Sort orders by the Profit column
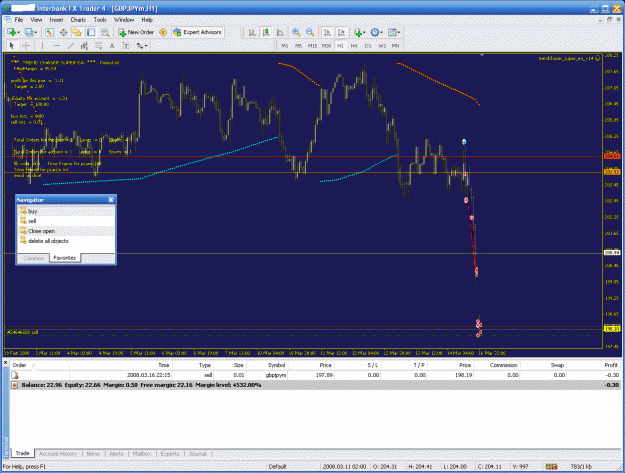Screen dimensions: 625x473 (611, 365)
